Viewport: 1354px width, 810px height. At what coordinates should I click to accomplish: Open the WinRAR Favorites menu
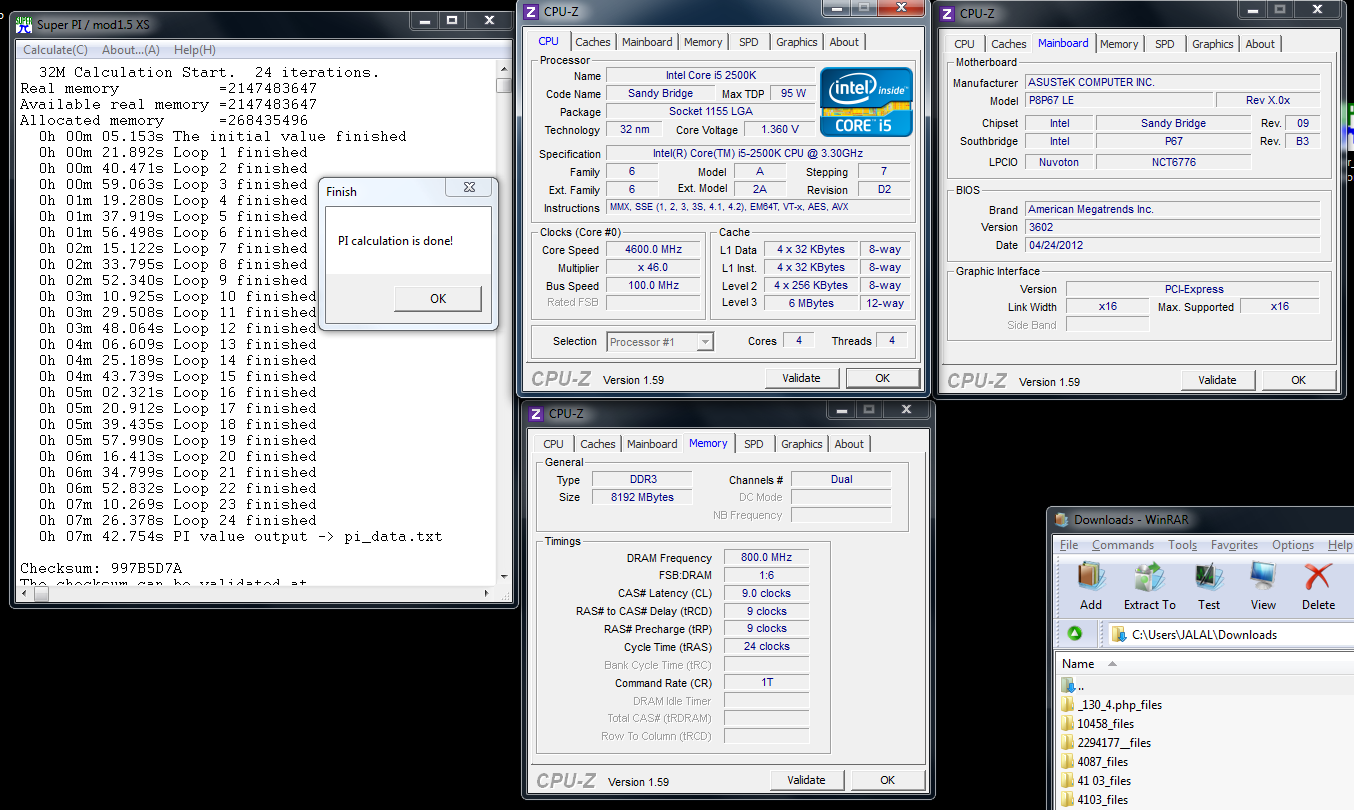(x=1234, y=545)
